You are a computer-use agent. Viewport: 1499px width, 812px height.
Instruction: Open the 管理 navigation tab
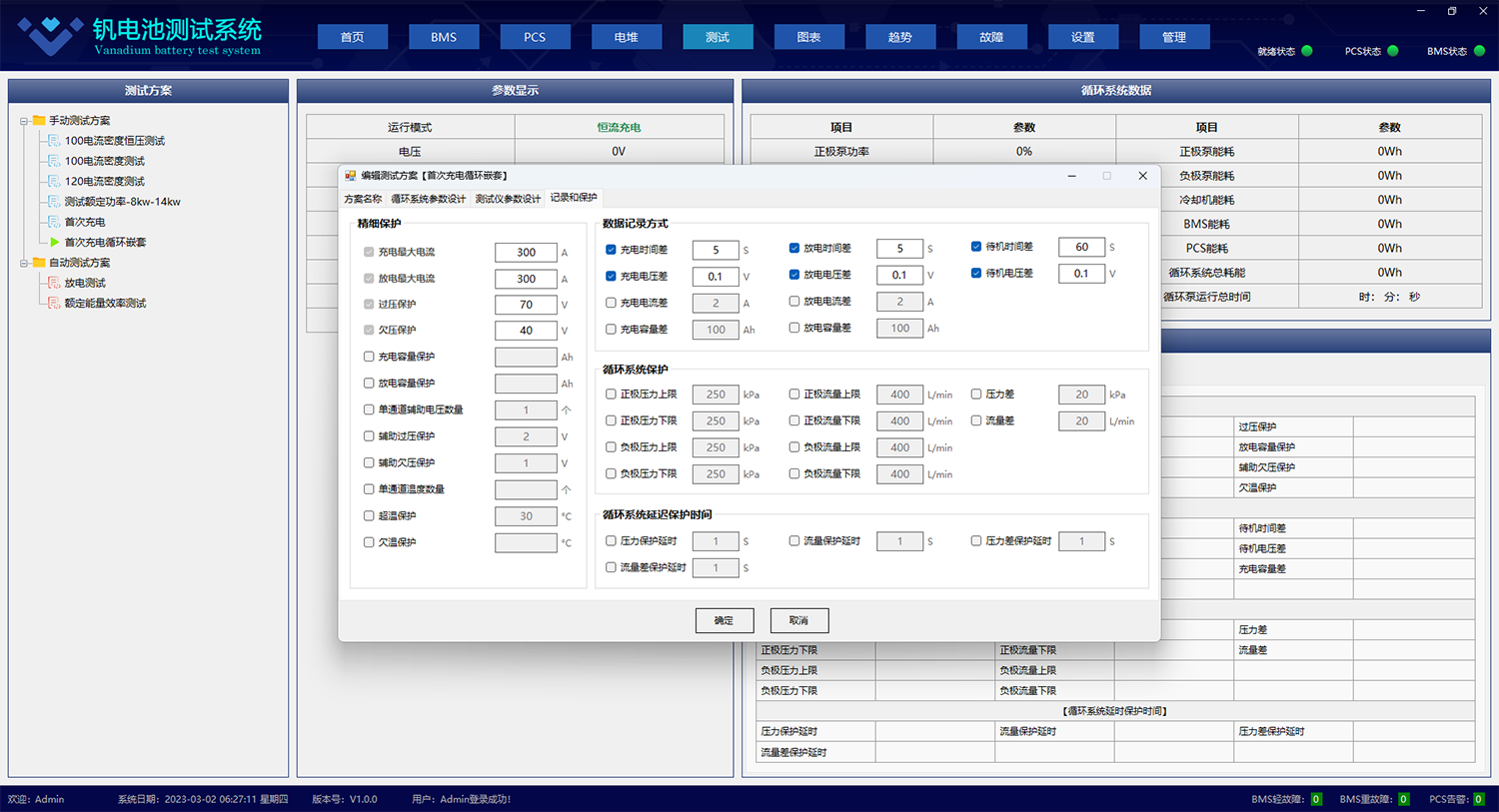point(1174,37)
